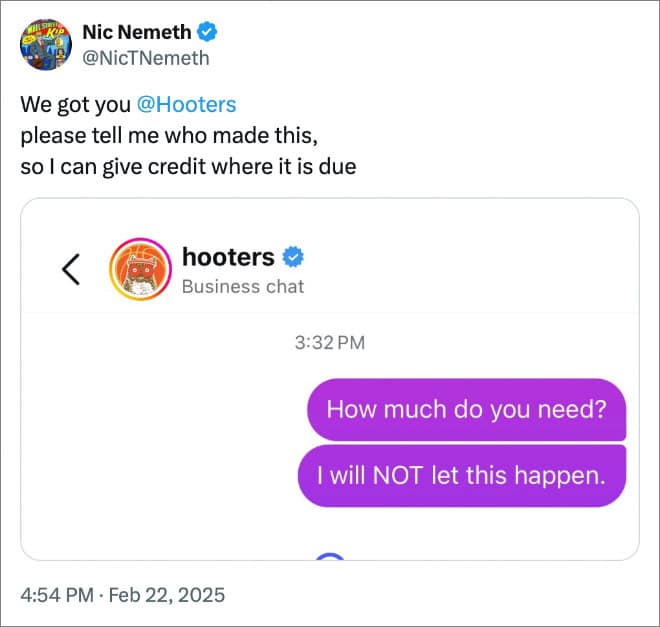This screenshot has height=627, width=660.
Task: Select the "I will NOT let this happen." bubble
Action: pyautogui.click(x=461, y=476)
